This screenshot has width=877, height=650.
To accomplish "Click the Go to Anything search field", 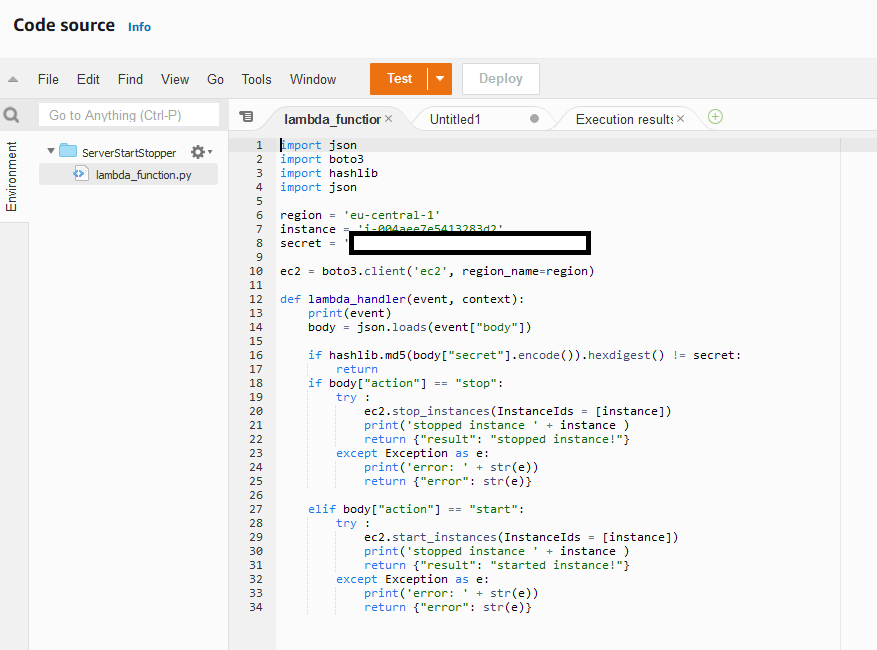I will point(128,115).
